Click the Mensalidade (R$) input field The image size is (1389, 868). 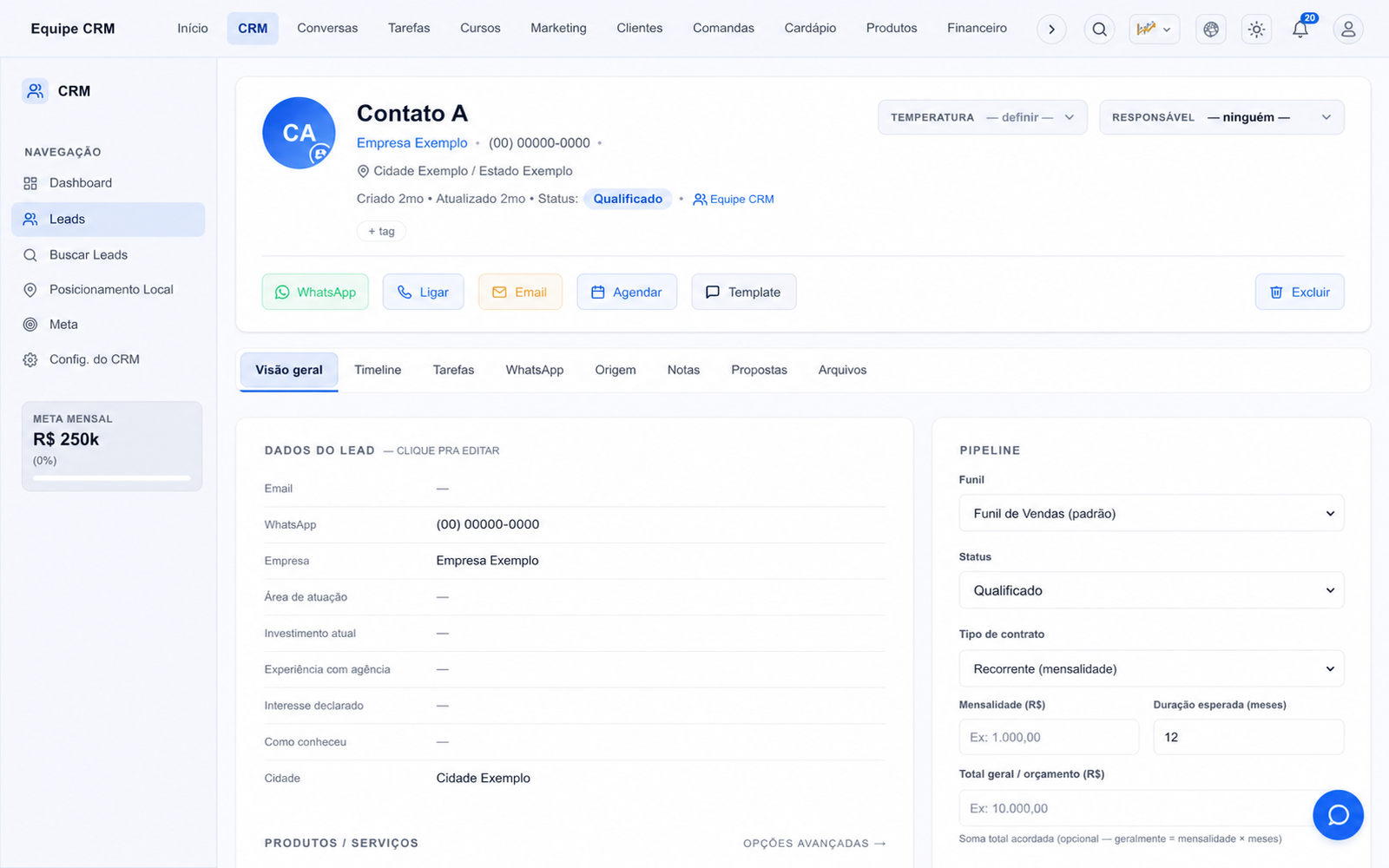click(1049, 738)
